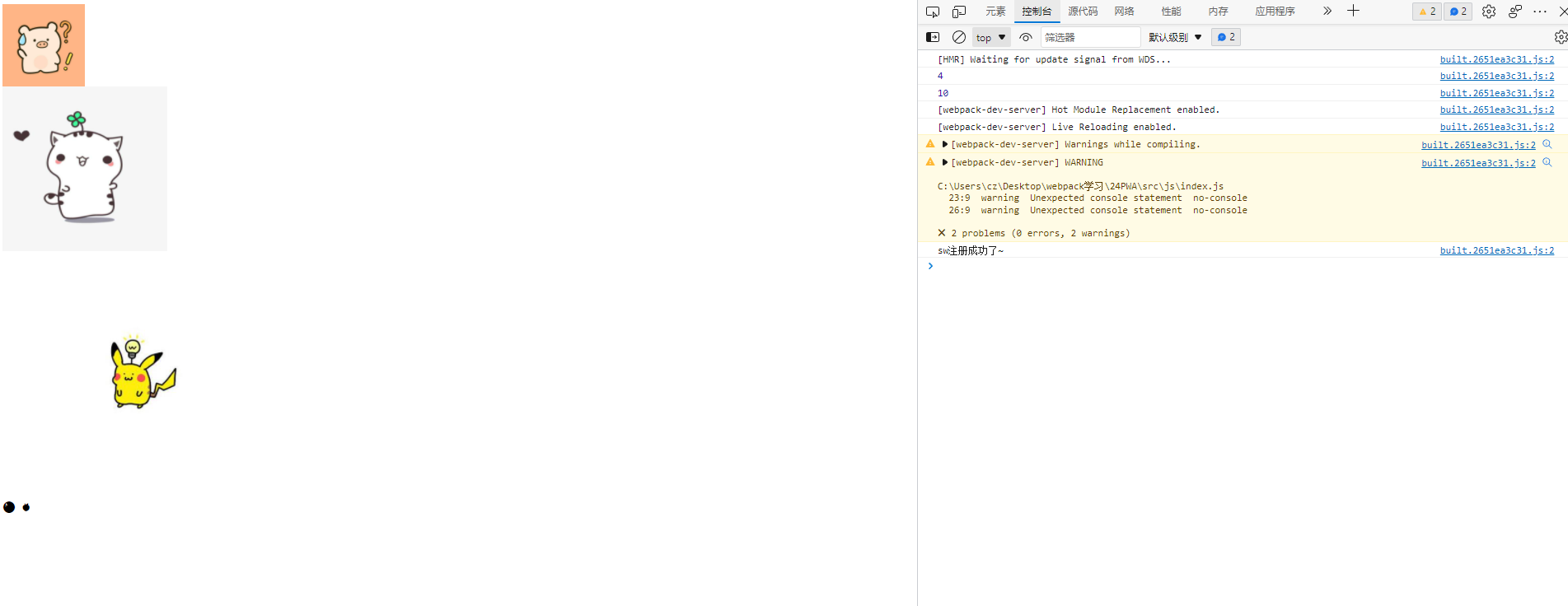The width and height of the screenshot is (1568, 606).
Task: Toggle device emulation icon
Action: 959,12
